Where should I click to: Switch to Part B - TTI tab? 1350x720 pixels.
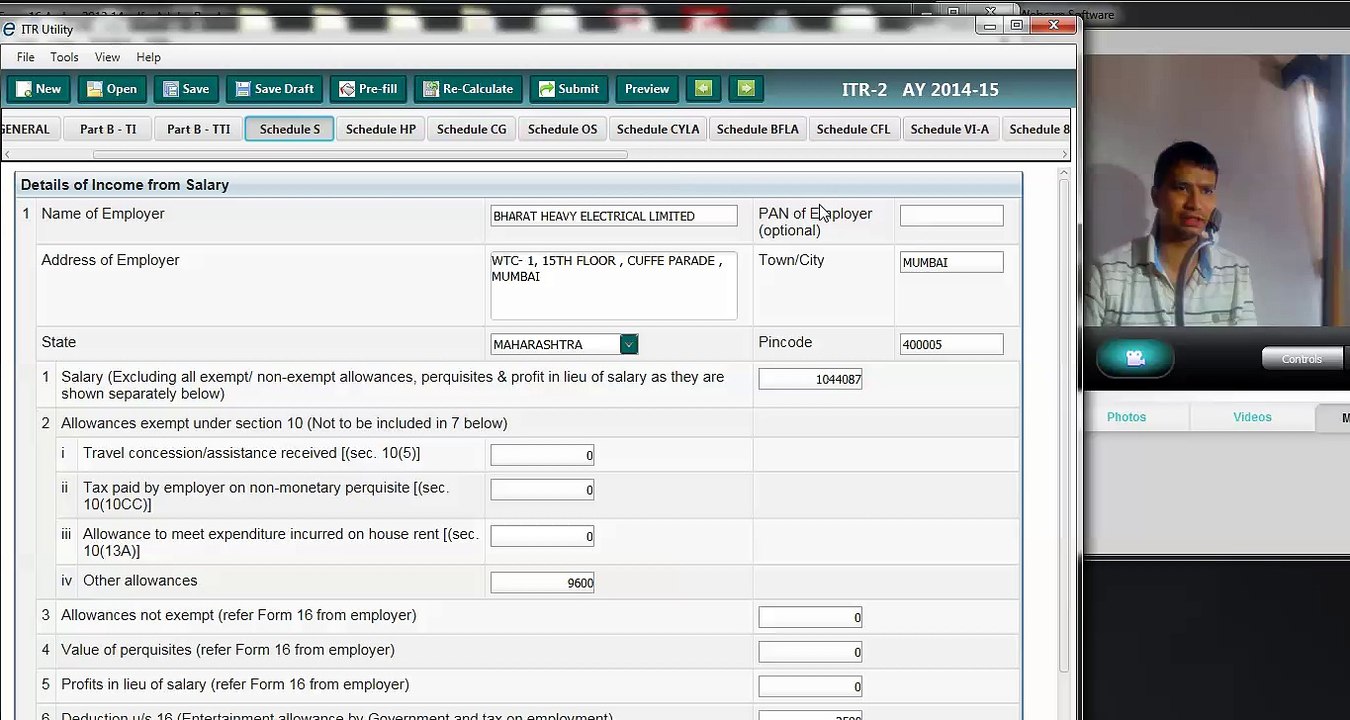(x=198, y=129)
